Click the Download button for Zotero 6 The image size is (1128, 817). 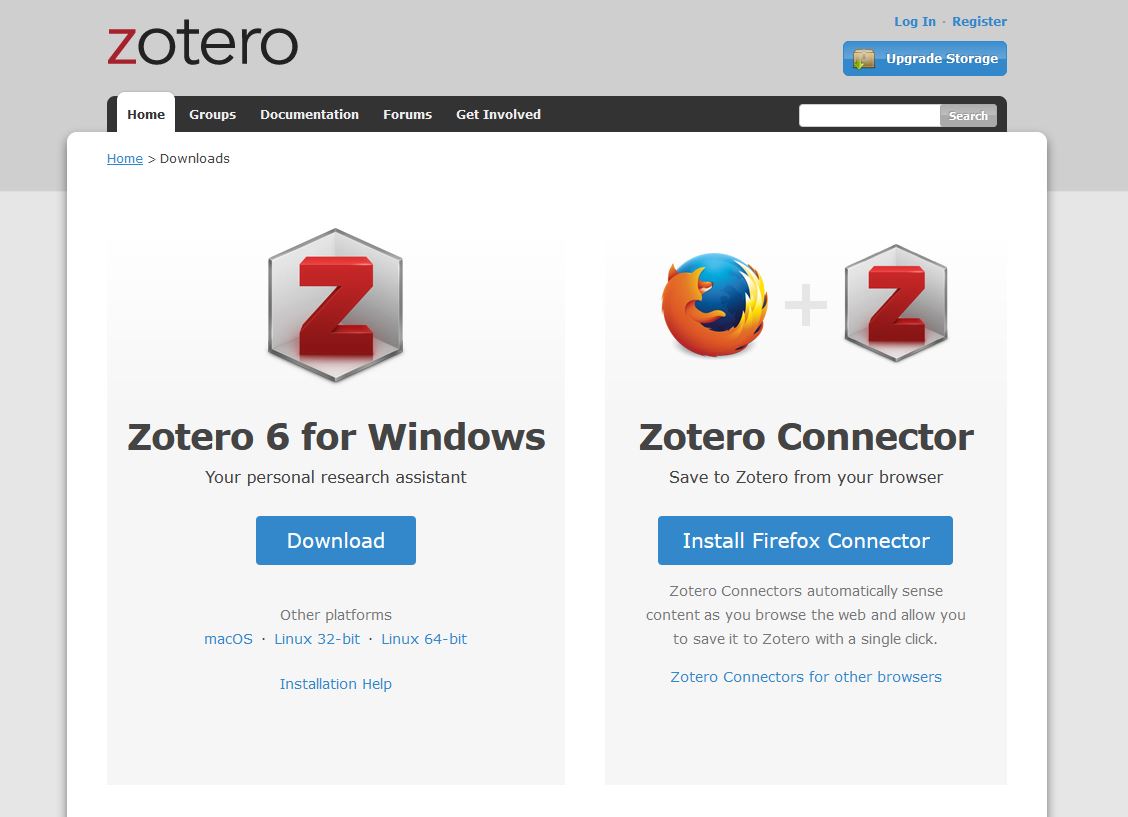[335, 540]
